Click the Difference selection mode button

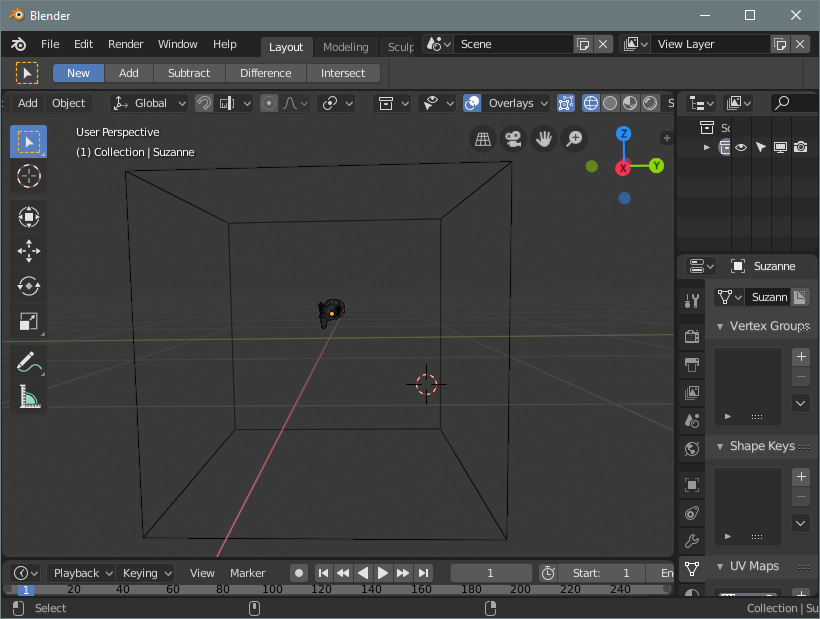pyautogui.click(x=266, y=73)
